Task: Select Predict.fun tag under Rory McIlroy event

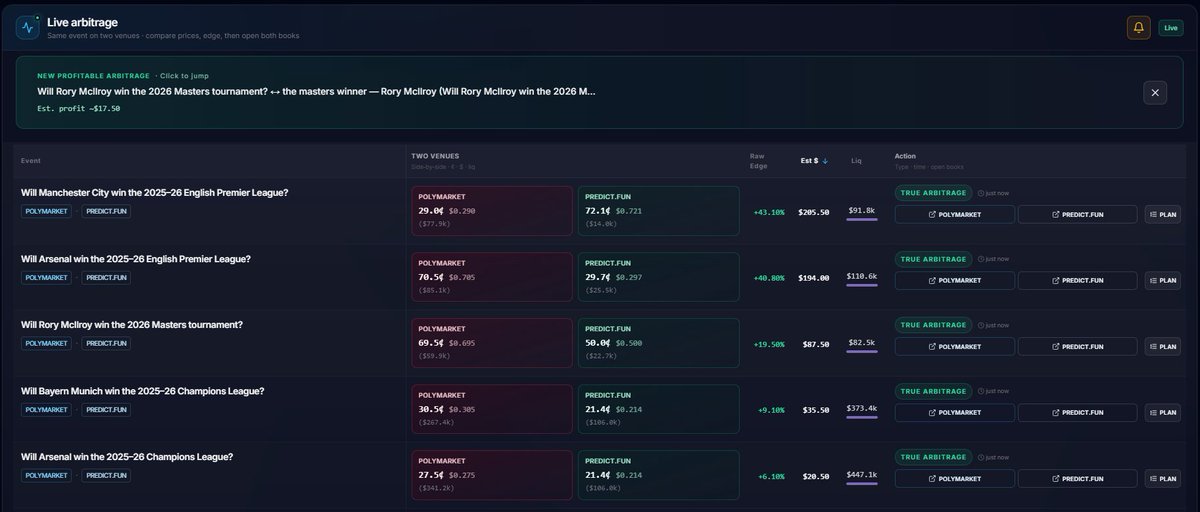Action: pyautogui.click(x=106, y=344)
